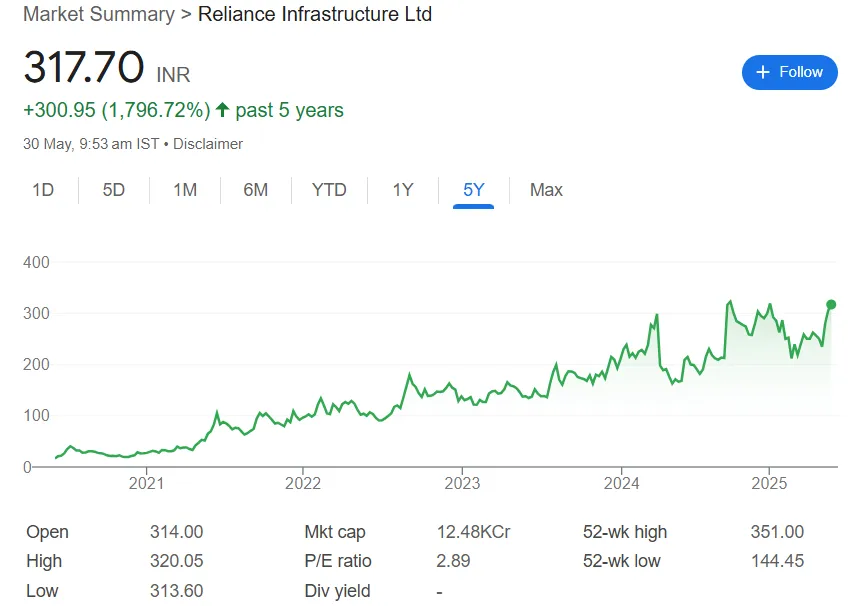This screenshot has height=606, width=860.
Task: Click the 2023 x-axis label
Action: (x=462, y=483)
